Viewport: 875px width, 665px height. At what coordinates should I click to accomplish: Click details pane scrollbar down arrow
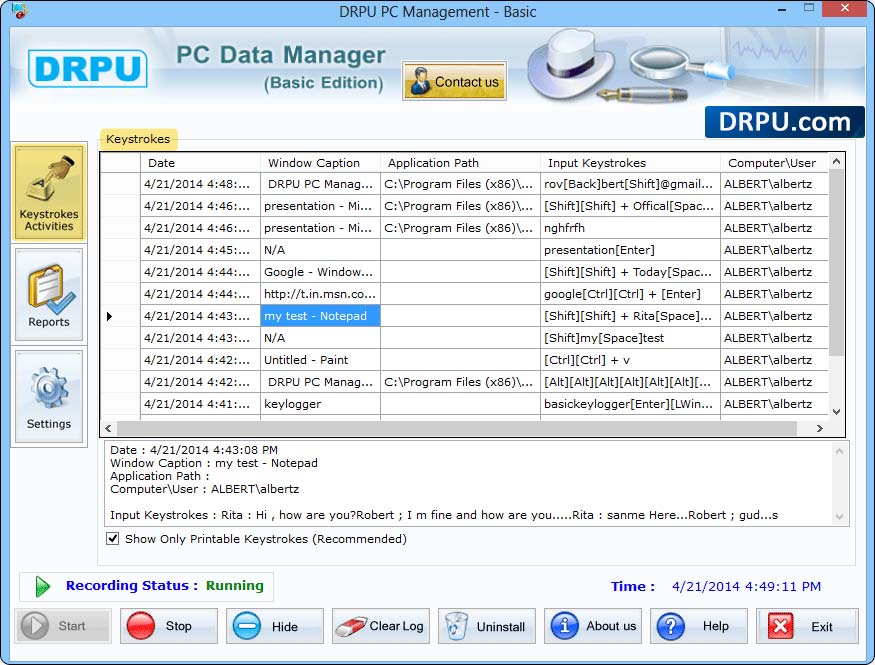[839, 517]
